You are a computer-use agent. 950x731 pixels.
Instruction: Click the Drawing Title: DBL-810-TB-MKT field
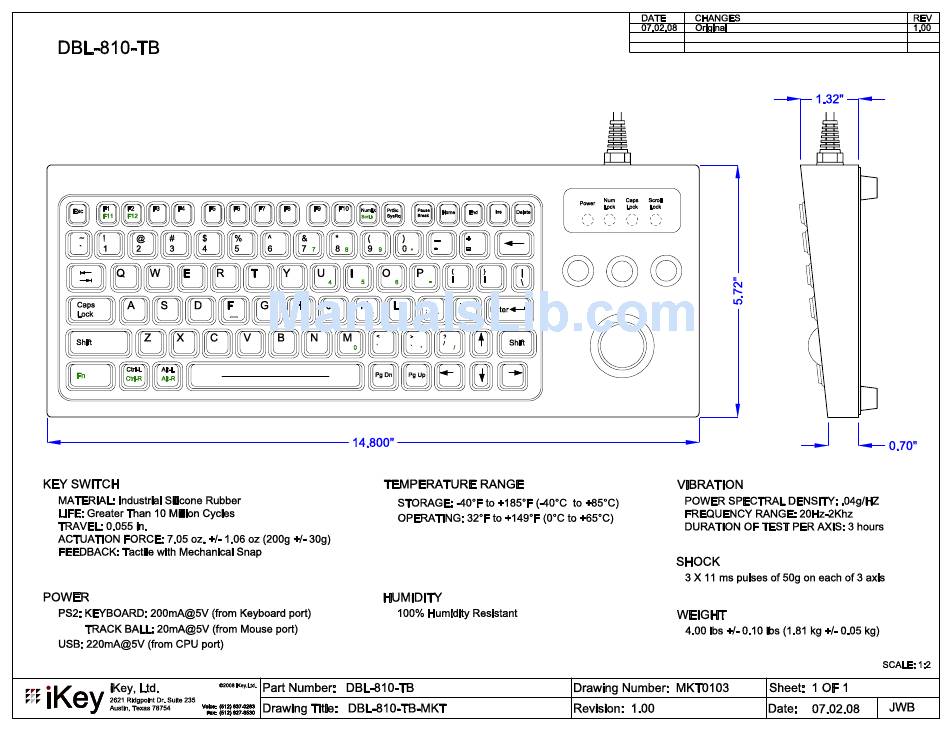click(416, 708)
